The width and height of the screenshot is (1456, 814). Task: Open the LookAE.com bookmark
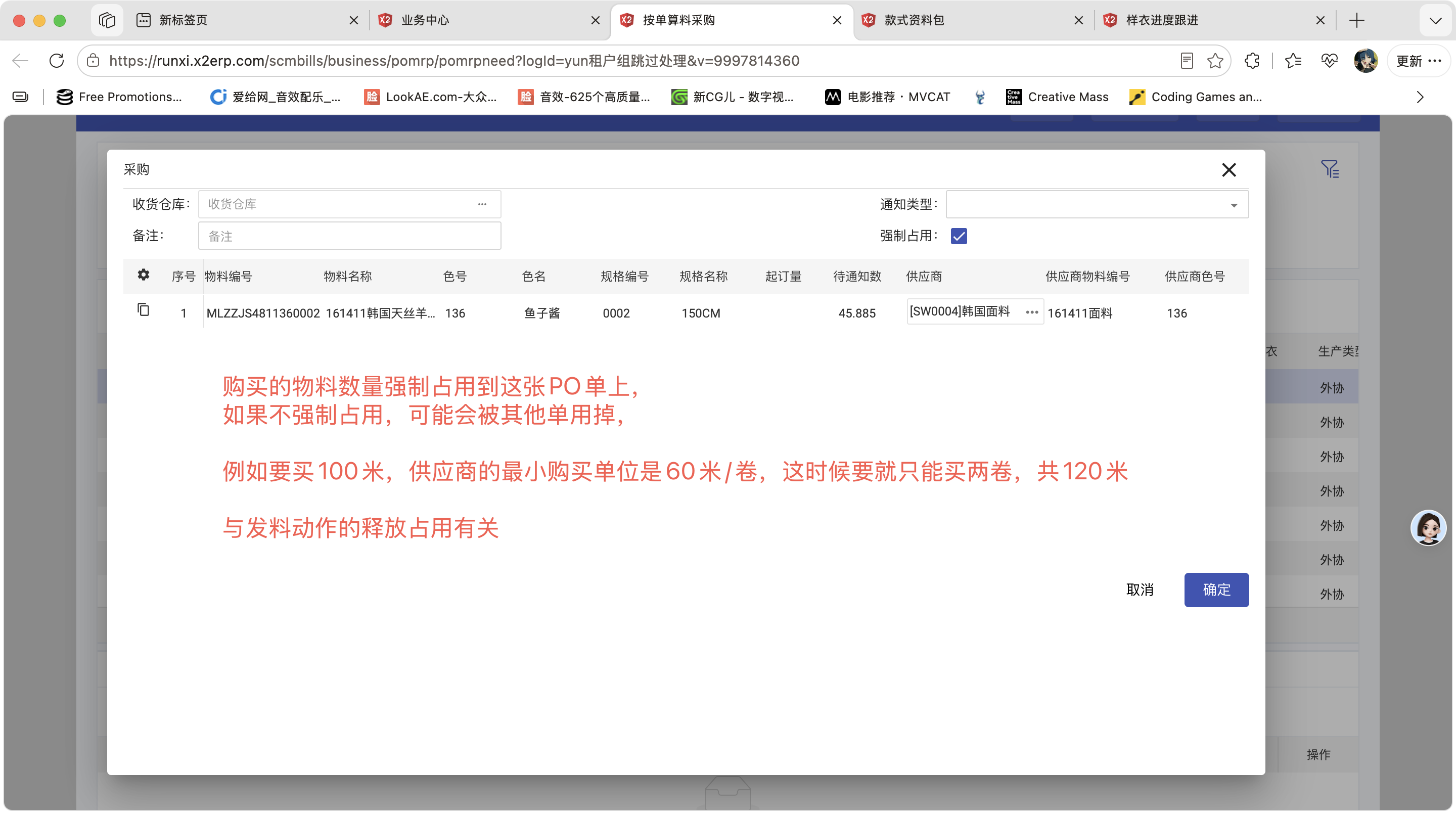click(430, 97)
